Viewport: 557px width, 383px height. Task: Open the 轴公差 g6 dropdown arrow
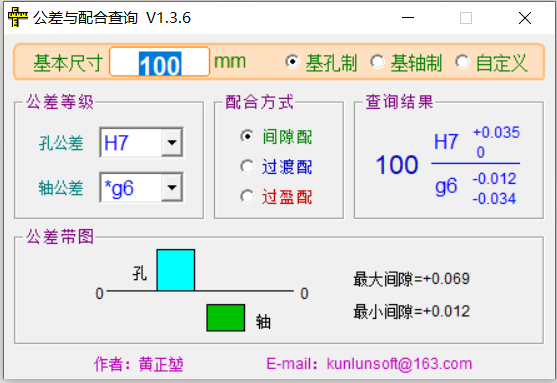(172, 187)
